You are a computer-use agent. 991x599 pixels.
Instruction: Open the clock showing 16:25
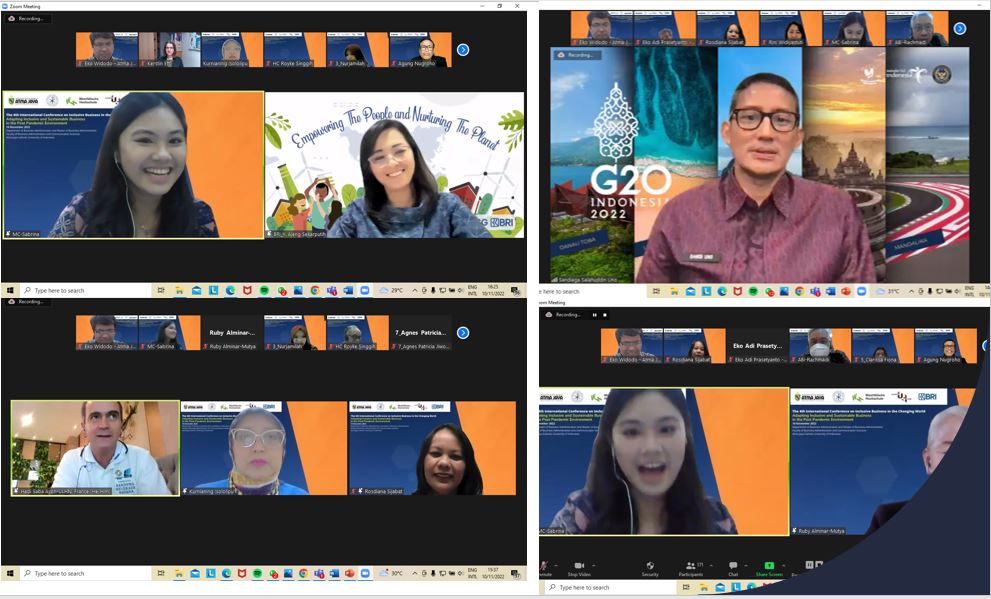click(493, 291)
